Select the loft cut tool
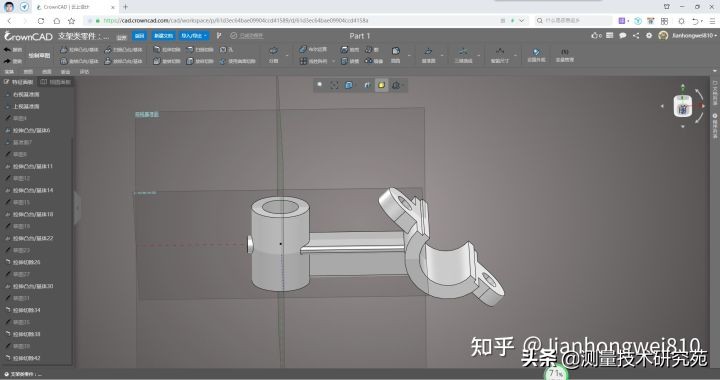 click(200, 61)
